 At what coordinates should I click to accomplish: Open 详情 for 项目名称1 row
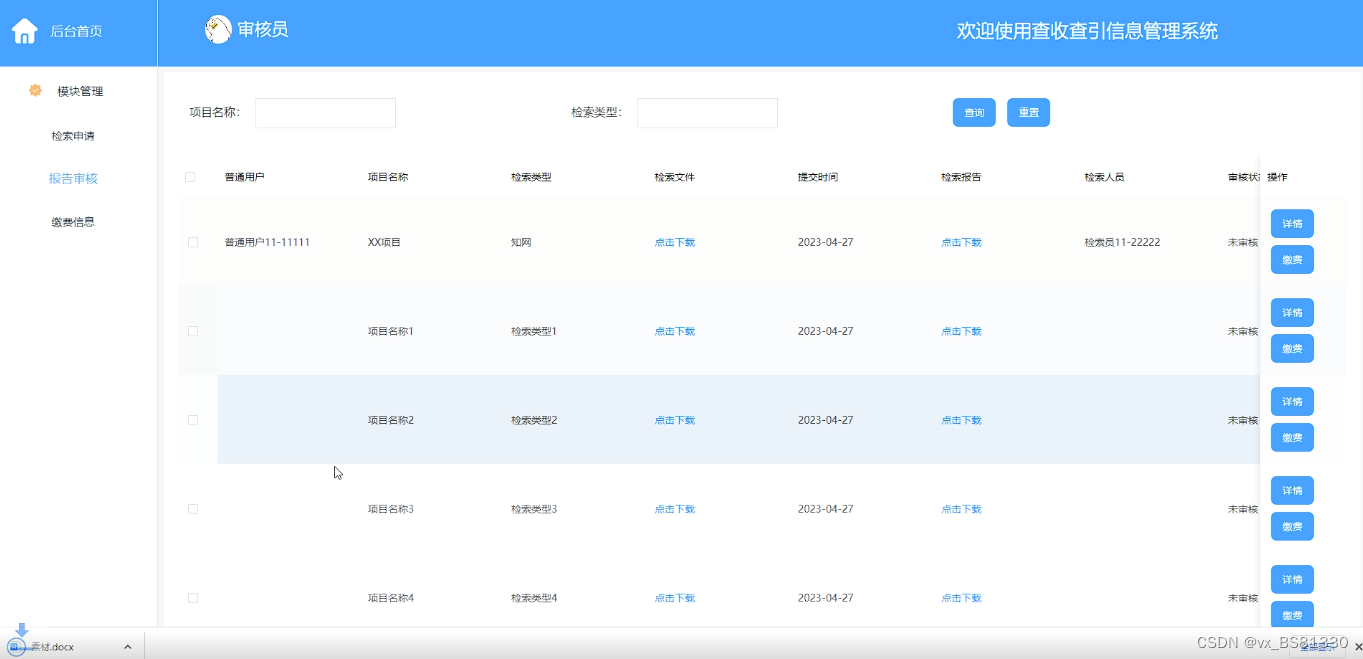pyautogui.click(x=1292, y=313)
